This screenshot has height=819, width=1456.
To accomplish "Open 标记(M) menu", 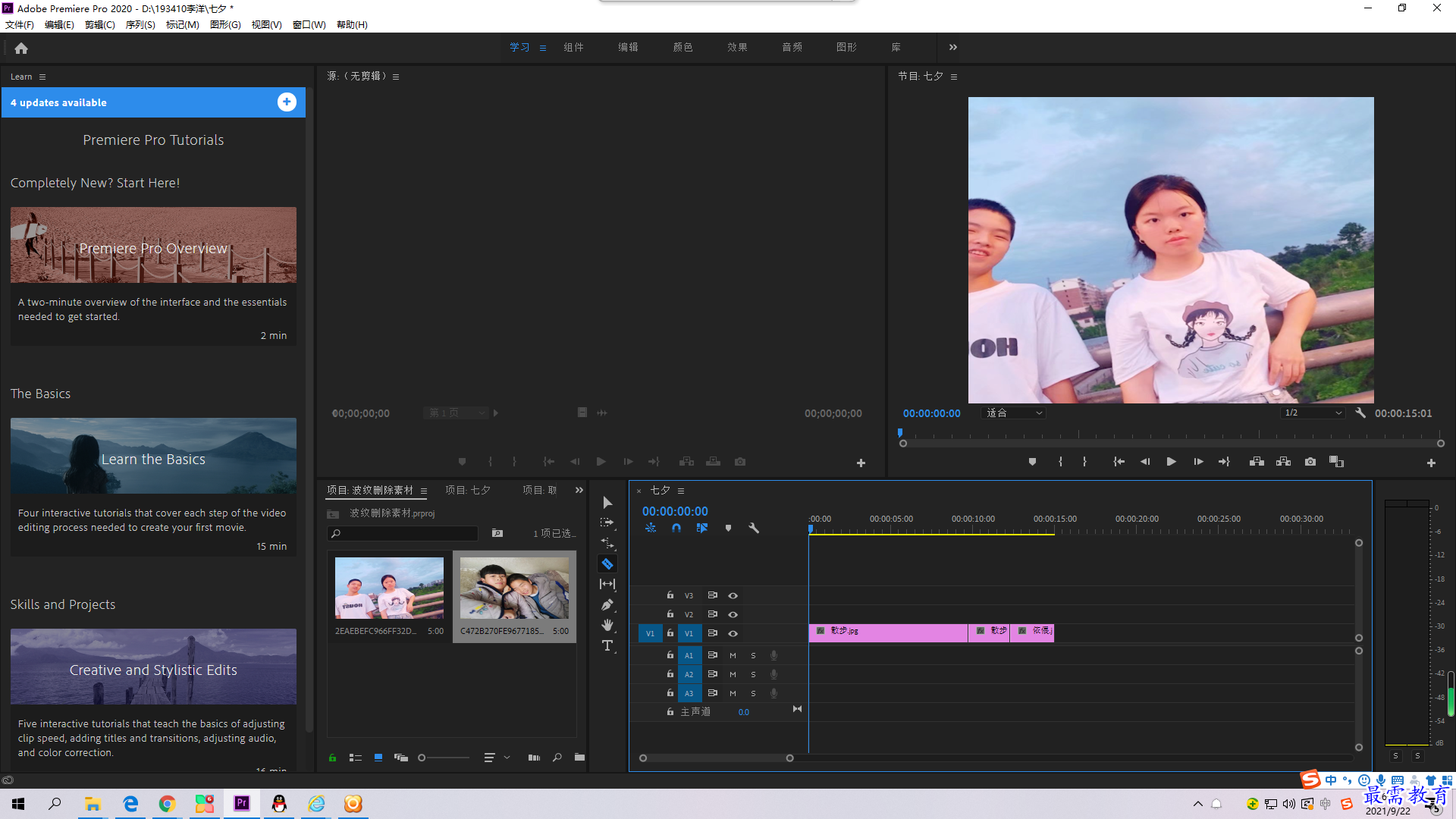I will pos(182,25).
